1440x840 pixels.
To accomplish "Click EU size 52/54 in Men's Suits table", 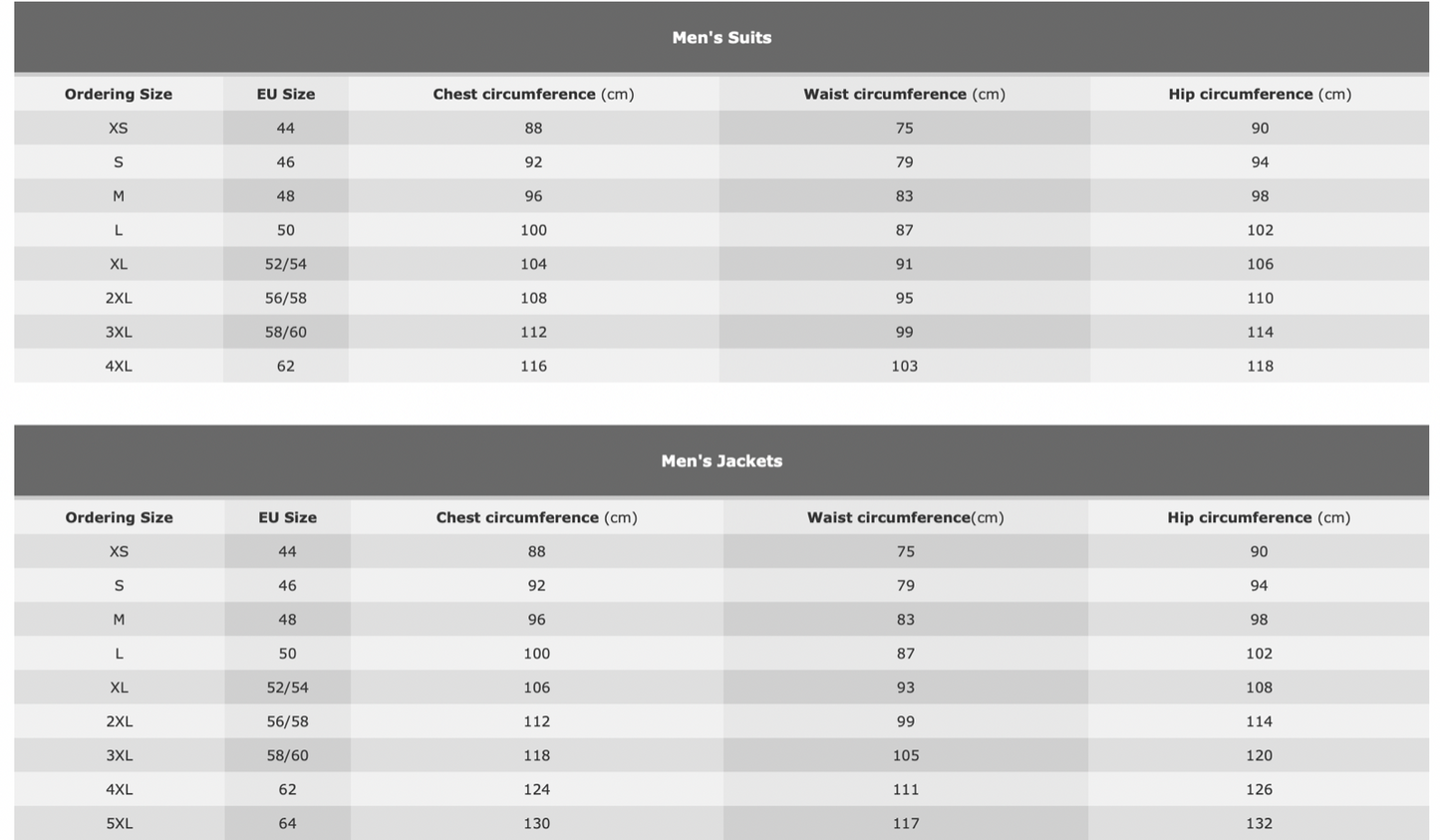I will (286, 265).
